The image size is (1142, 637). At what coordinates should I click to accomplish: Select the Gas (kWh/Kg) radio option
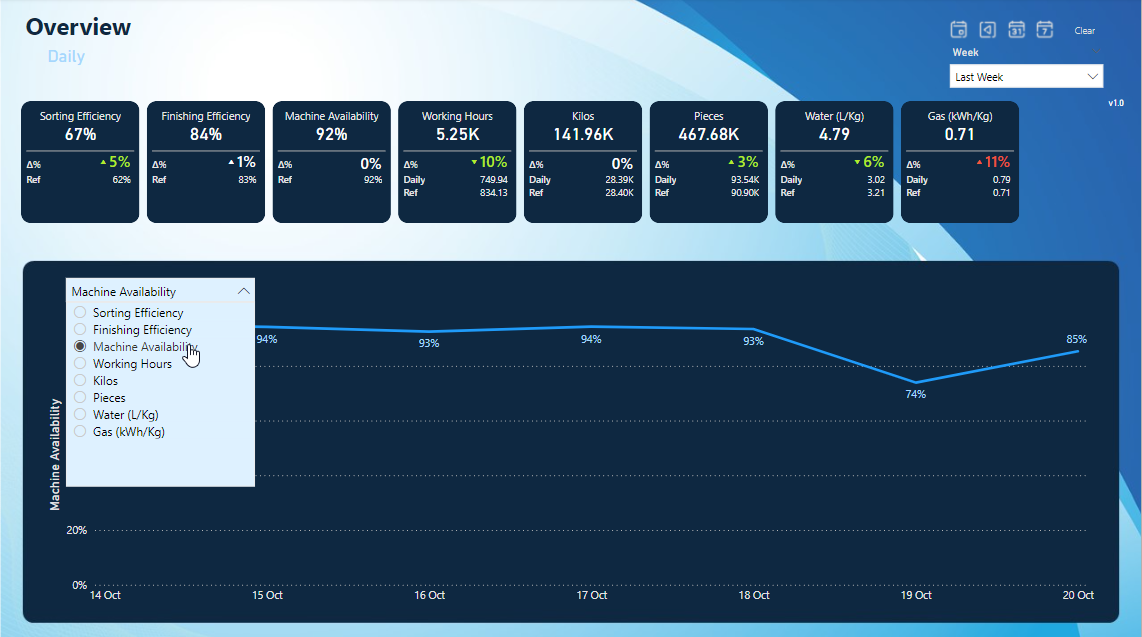pyautogui.click(x=80, y=432)
